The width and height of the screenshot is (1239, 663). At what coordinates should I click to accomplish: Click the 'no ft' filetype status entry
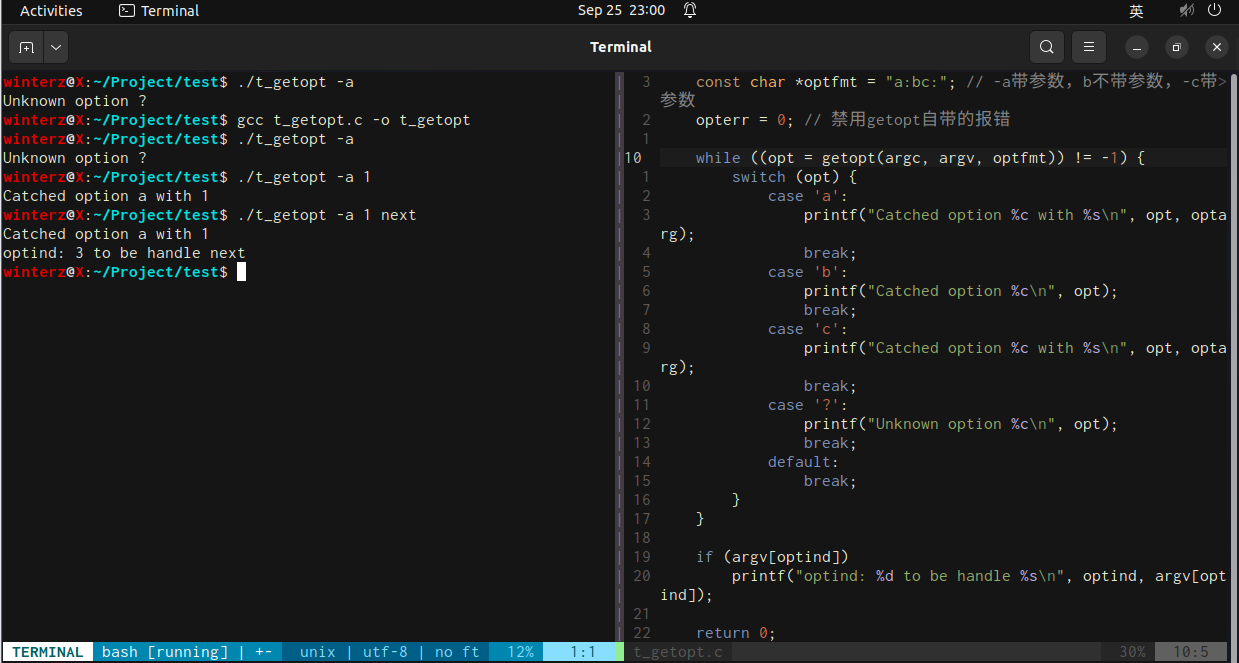[x=457, y=652]
